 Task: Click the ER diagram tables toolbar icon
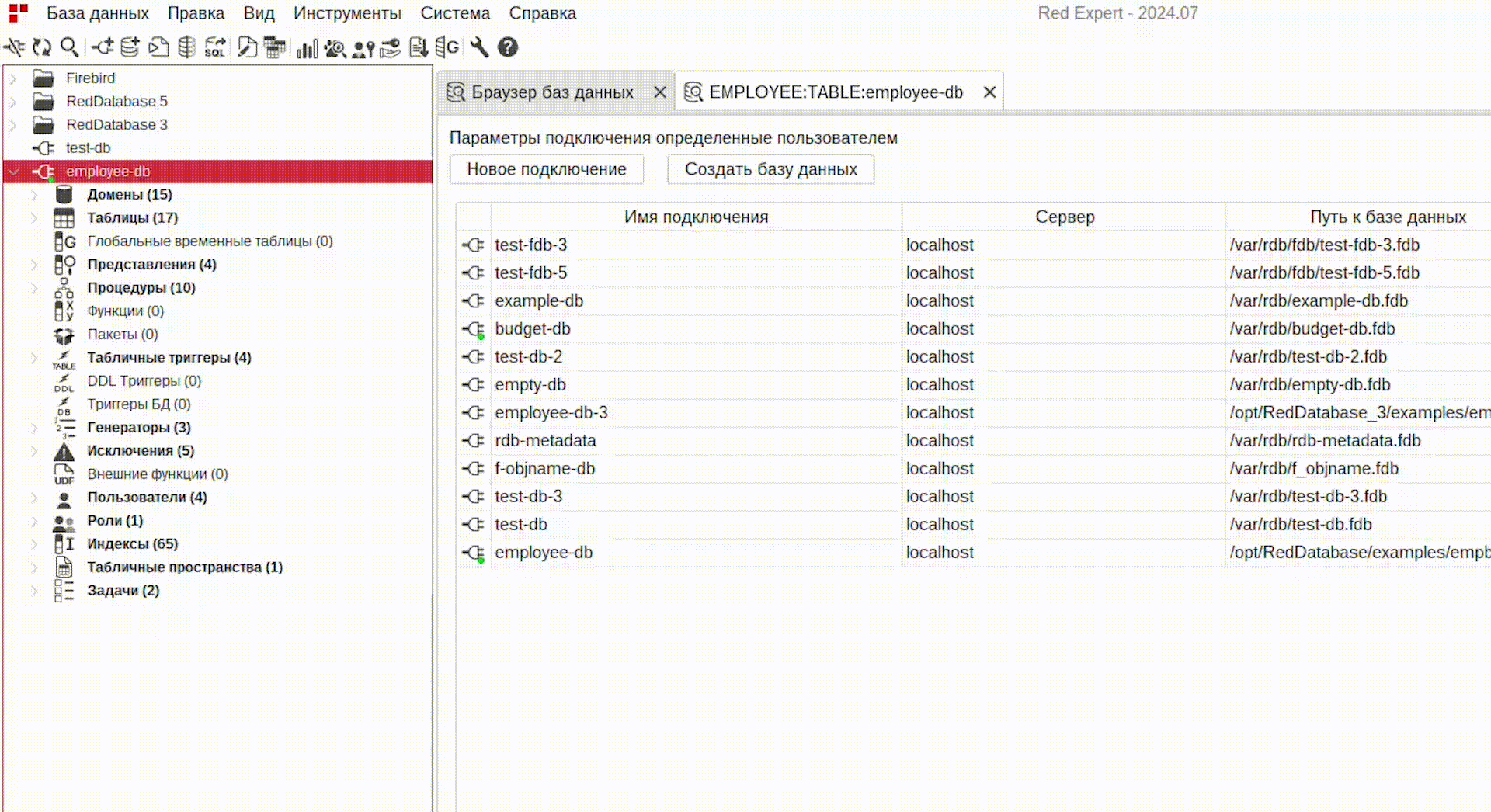[x=274, y=47]
